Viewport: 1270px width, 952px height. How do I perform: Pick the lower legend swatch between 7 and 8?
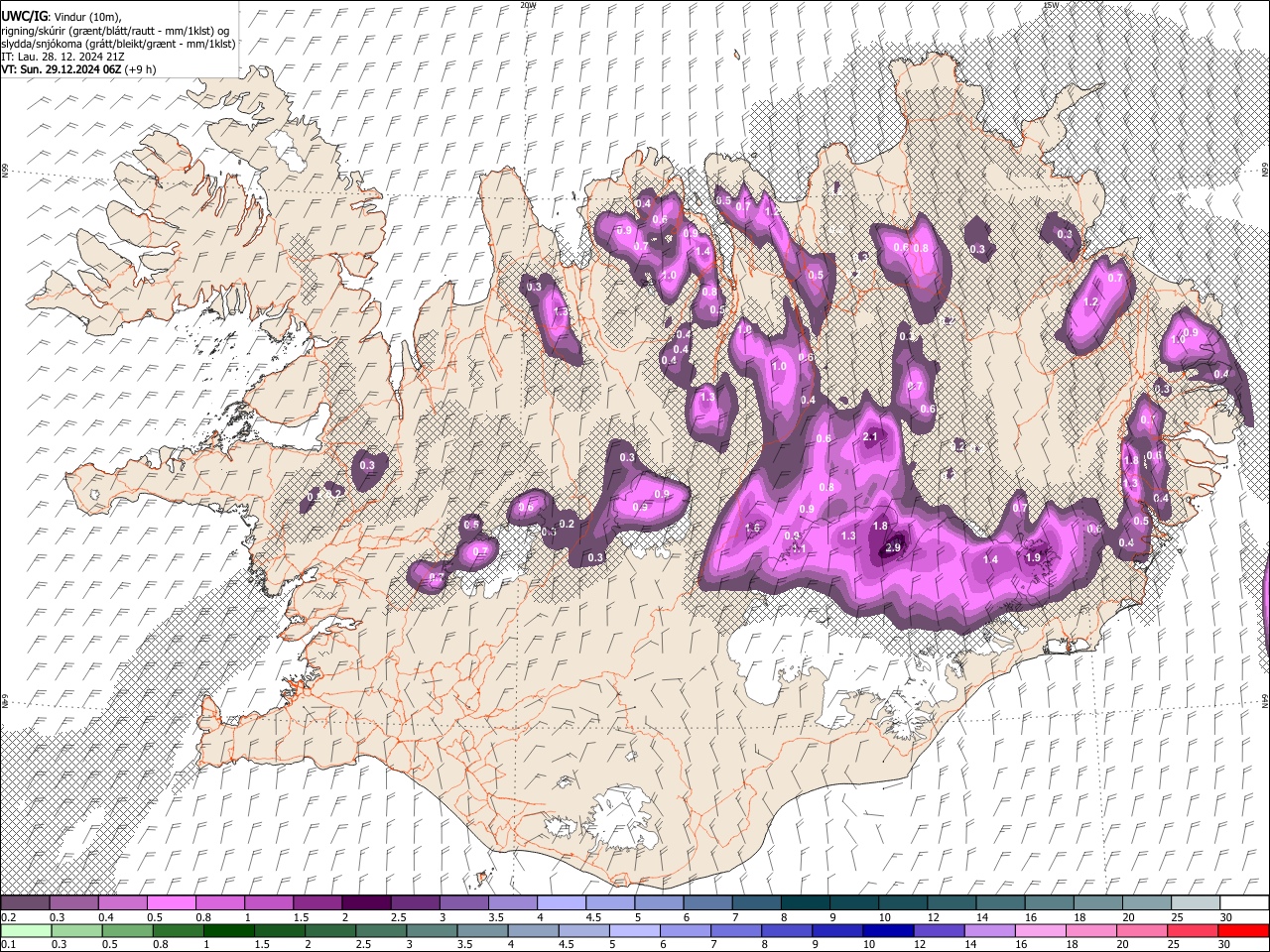736,930
